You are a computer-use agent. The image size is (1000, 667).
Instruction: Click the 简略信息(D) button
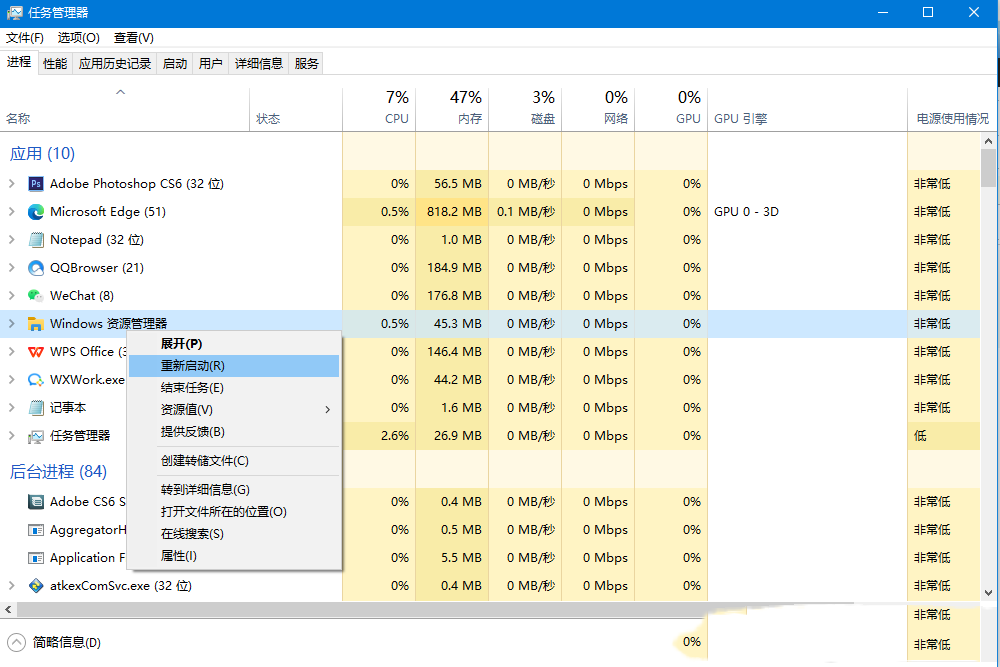pos(65,642)
